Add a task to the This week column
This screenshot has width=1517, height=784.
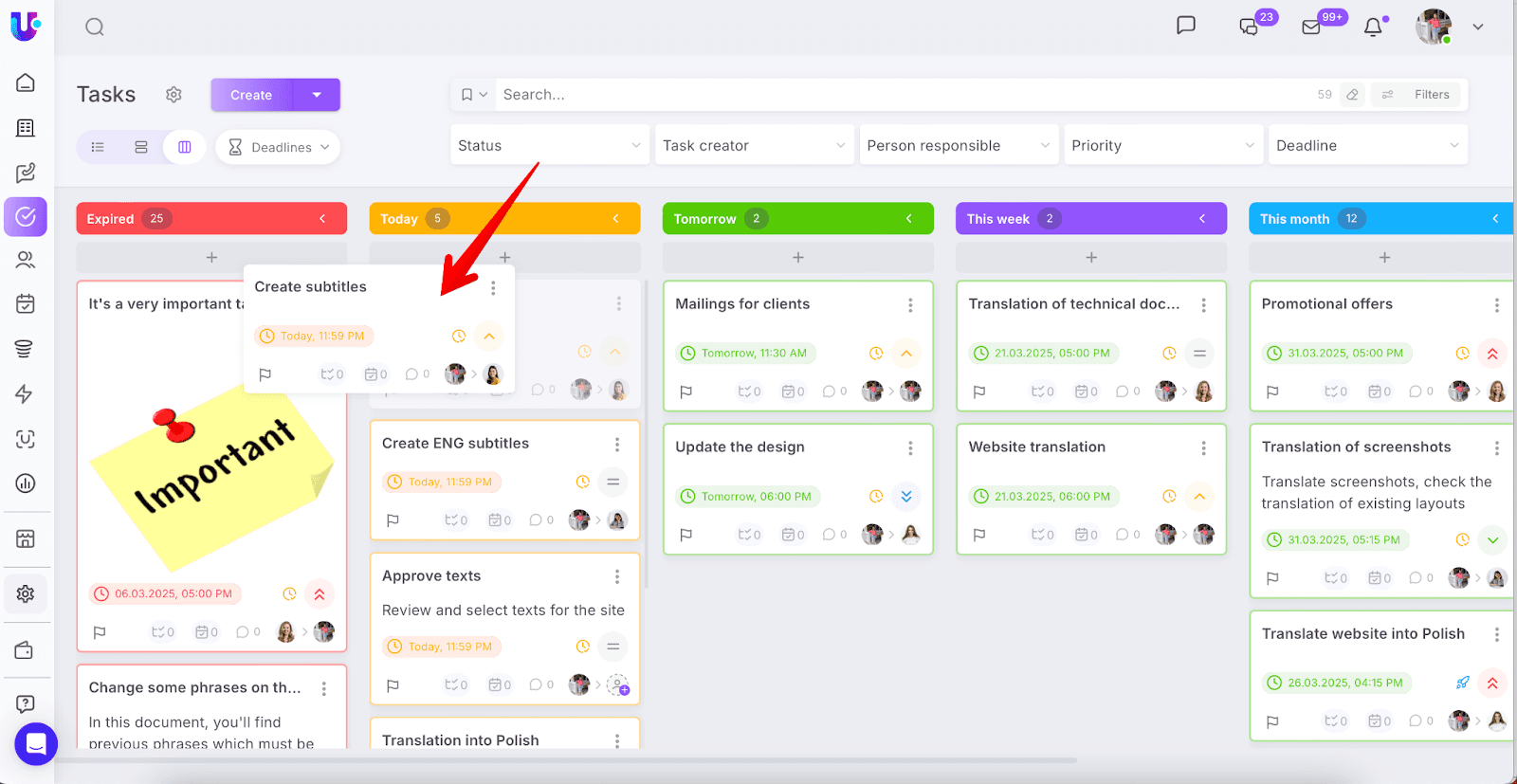pos(1091,258)
